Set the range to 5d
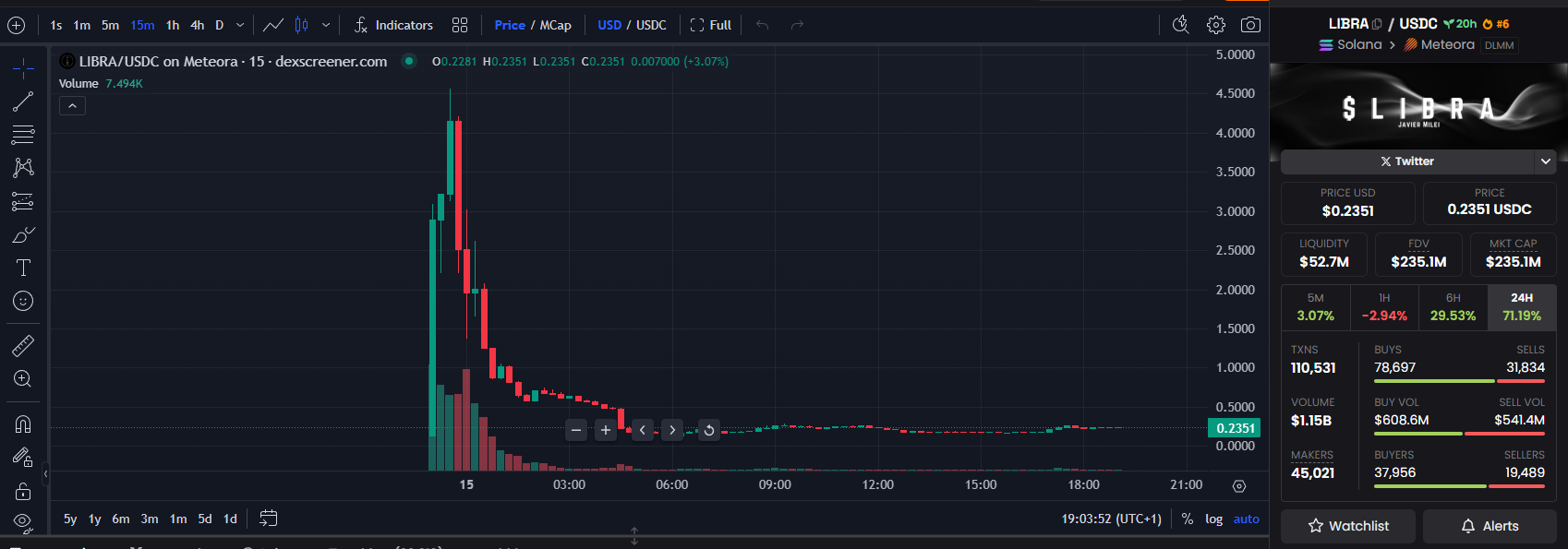The height and width of the screenshot is (549, 1568). [205, 519]
